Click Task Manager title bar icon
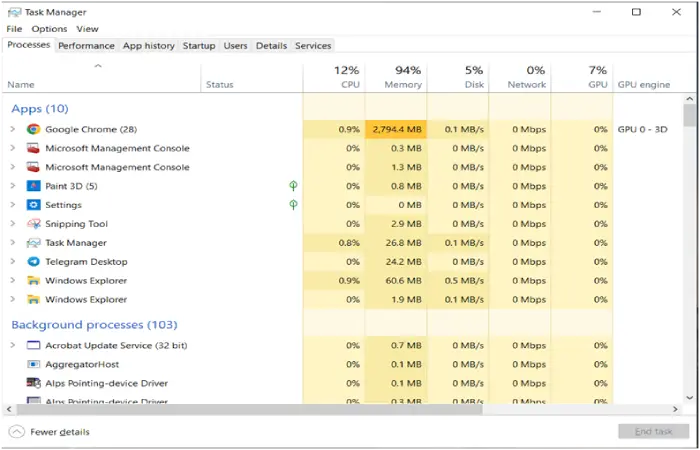This screenshot has width=700, height=450. [x=15, y=12]
